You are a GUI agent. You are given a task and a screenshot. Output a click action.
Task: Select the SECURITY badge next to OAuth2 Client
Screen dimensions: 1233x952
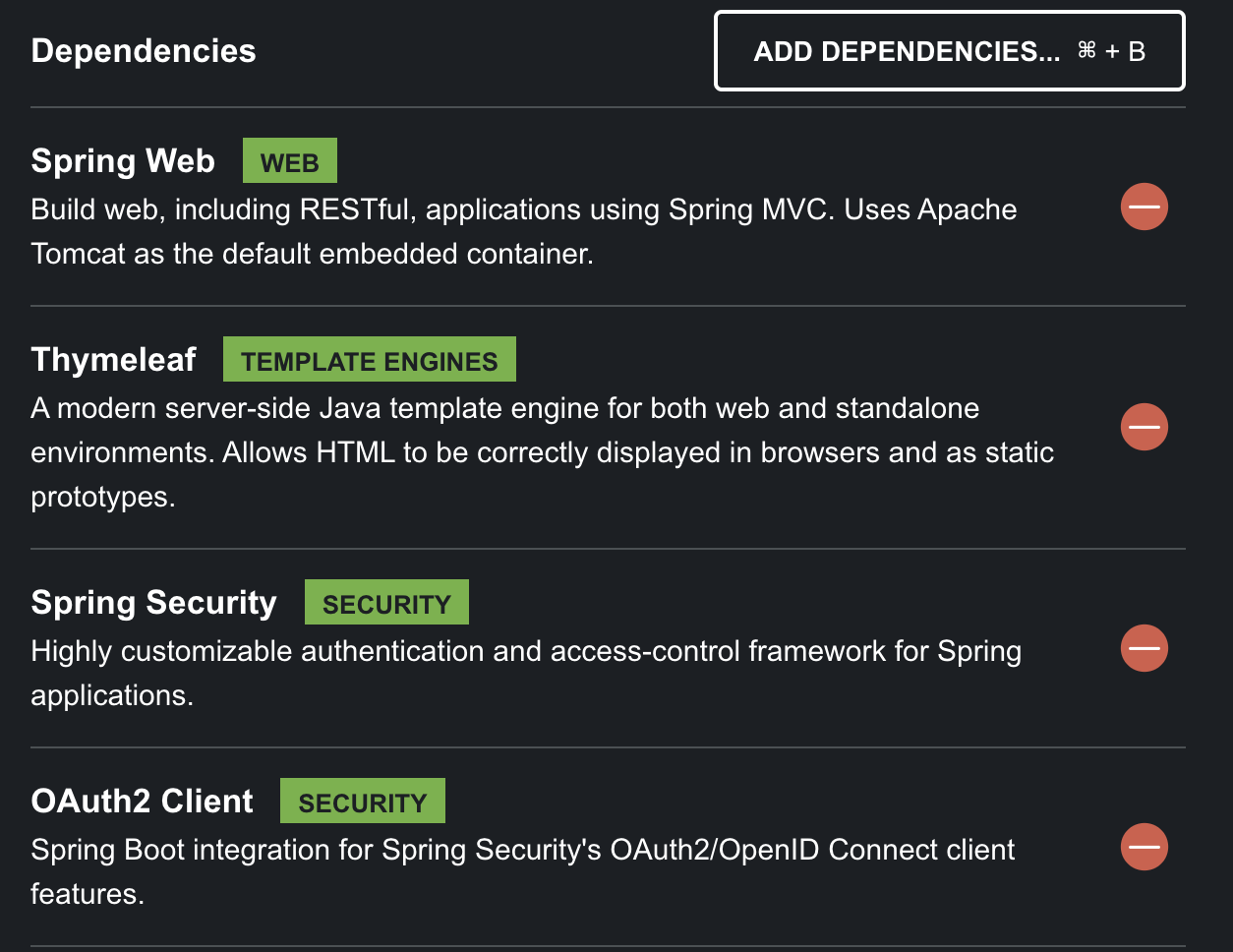(x=362, y=800)
